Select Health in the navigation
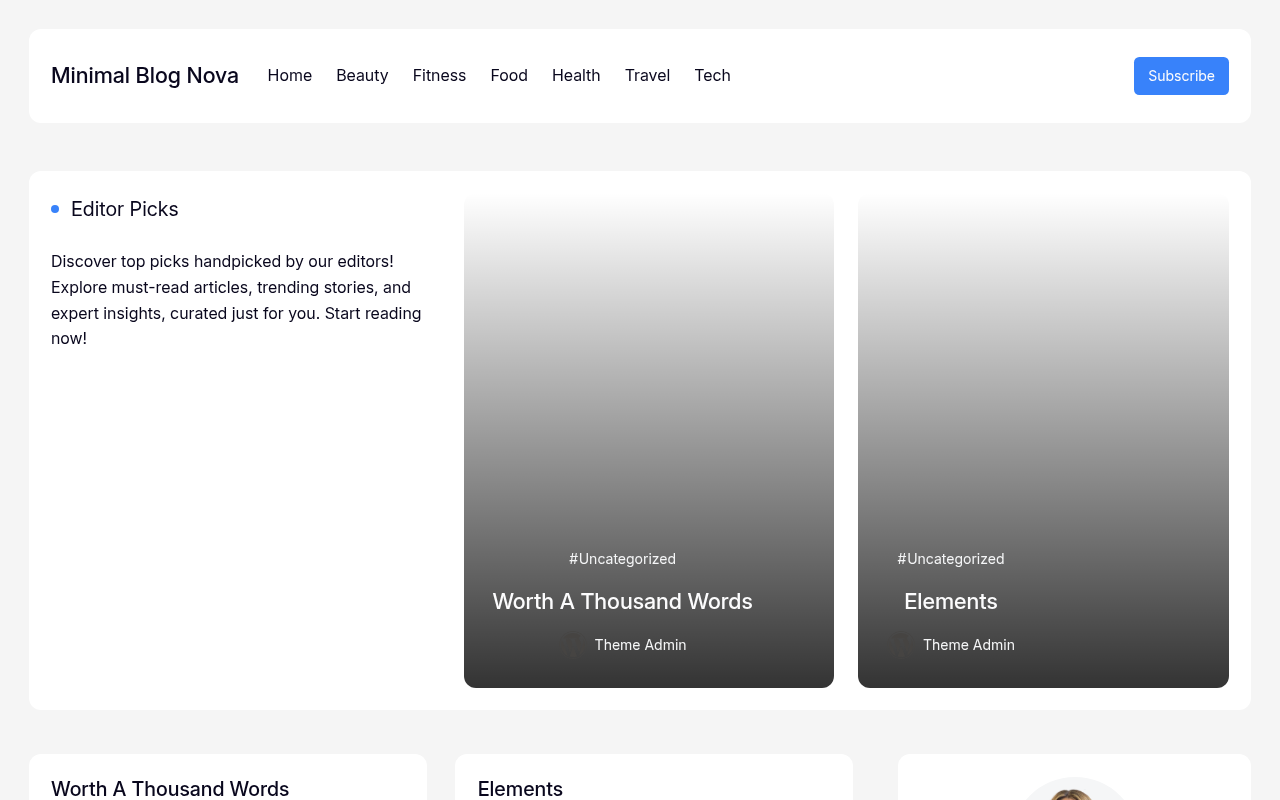Screen dimensions: 1280x800 point(576,76)
